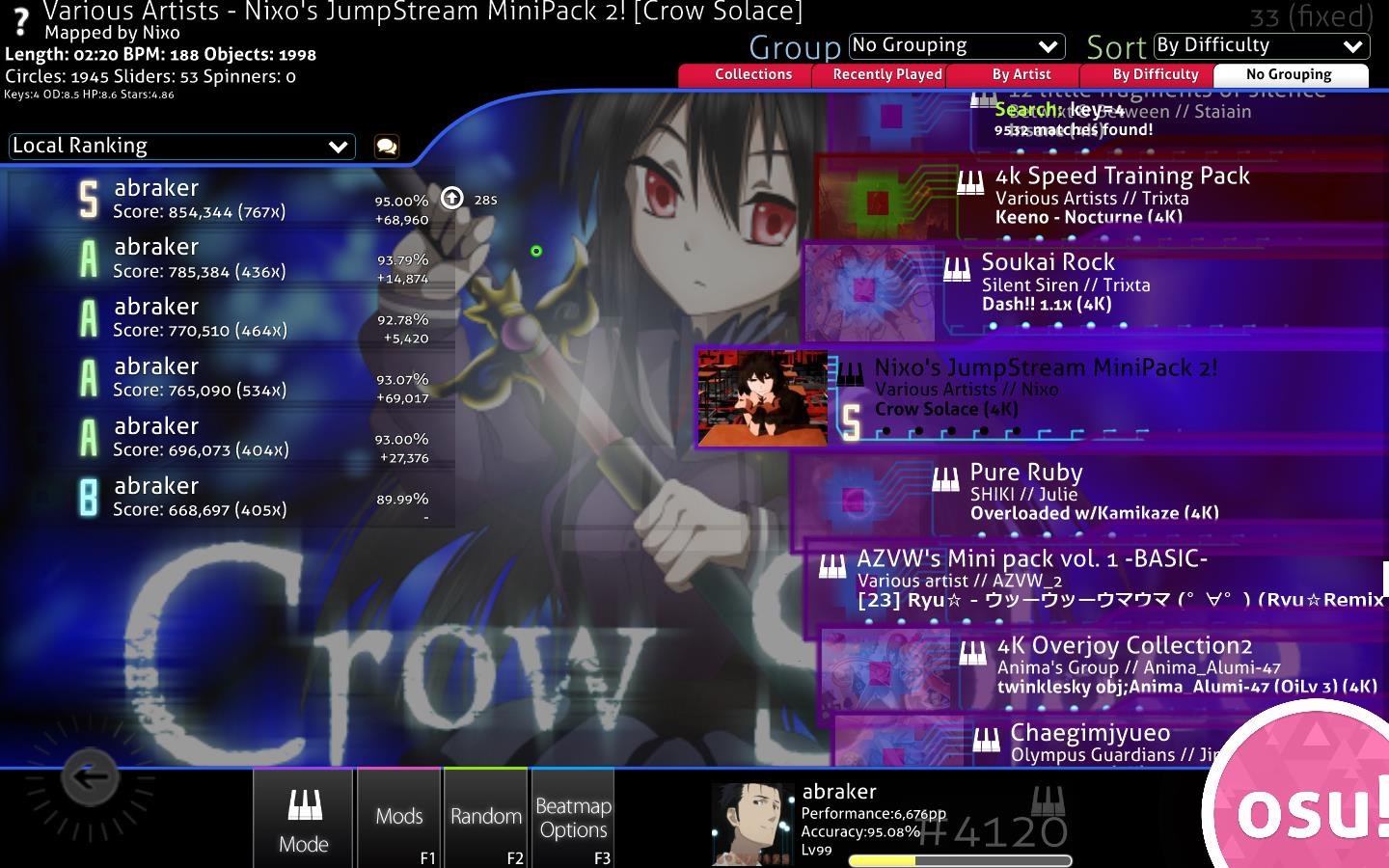The height and width of the screenshot is (868, 1389).
Task: Switch to the Collections tab
Action: click(747, 75)
